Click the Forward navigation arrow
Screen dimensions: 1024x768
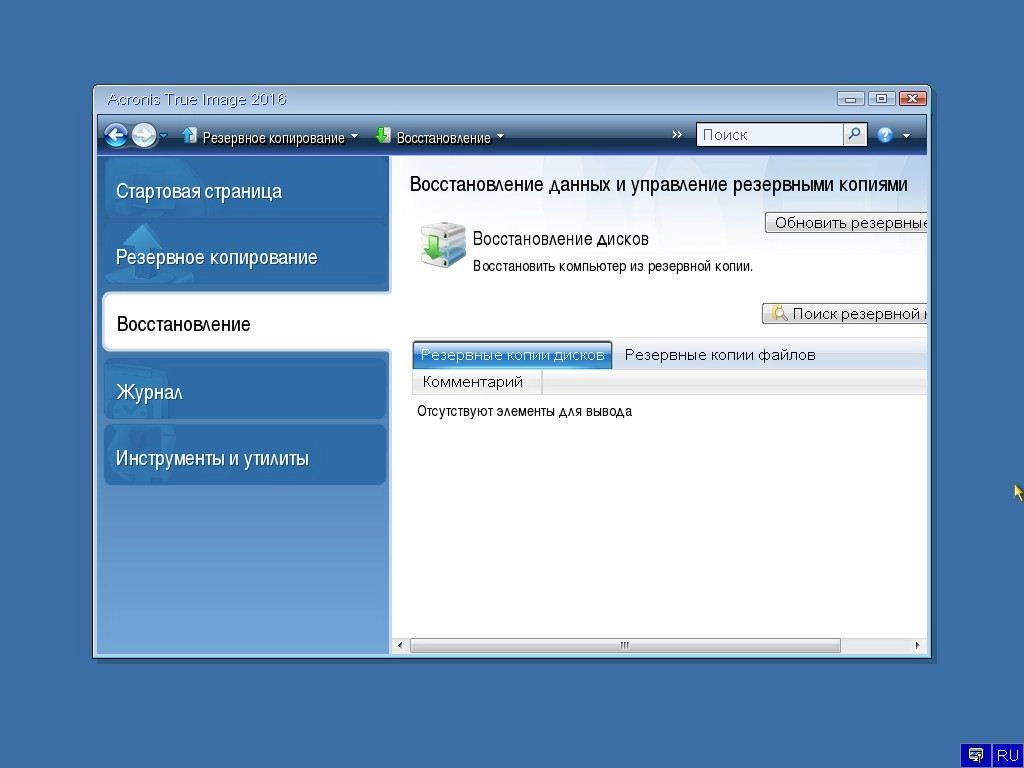click(x=144, y=136)
